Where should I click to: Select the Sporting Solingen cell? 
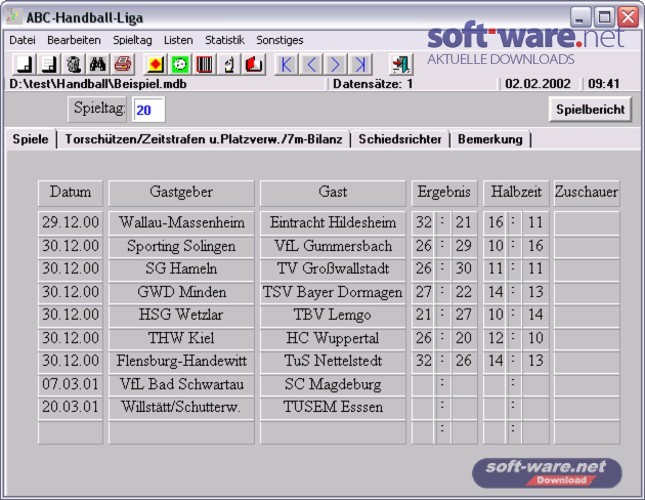181,246
